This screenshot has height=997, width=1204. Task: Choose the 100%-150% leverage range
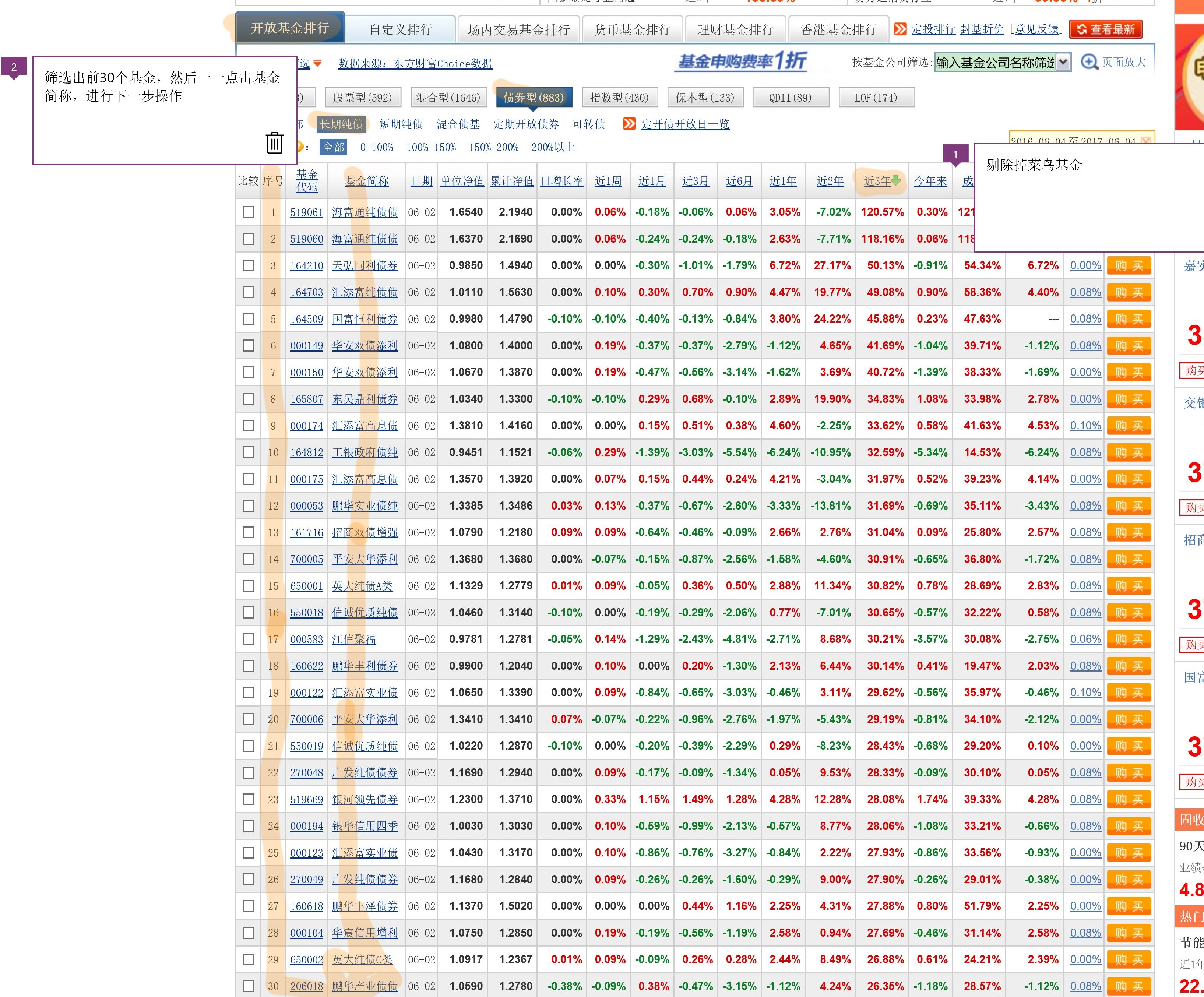[x=431, y=147]
